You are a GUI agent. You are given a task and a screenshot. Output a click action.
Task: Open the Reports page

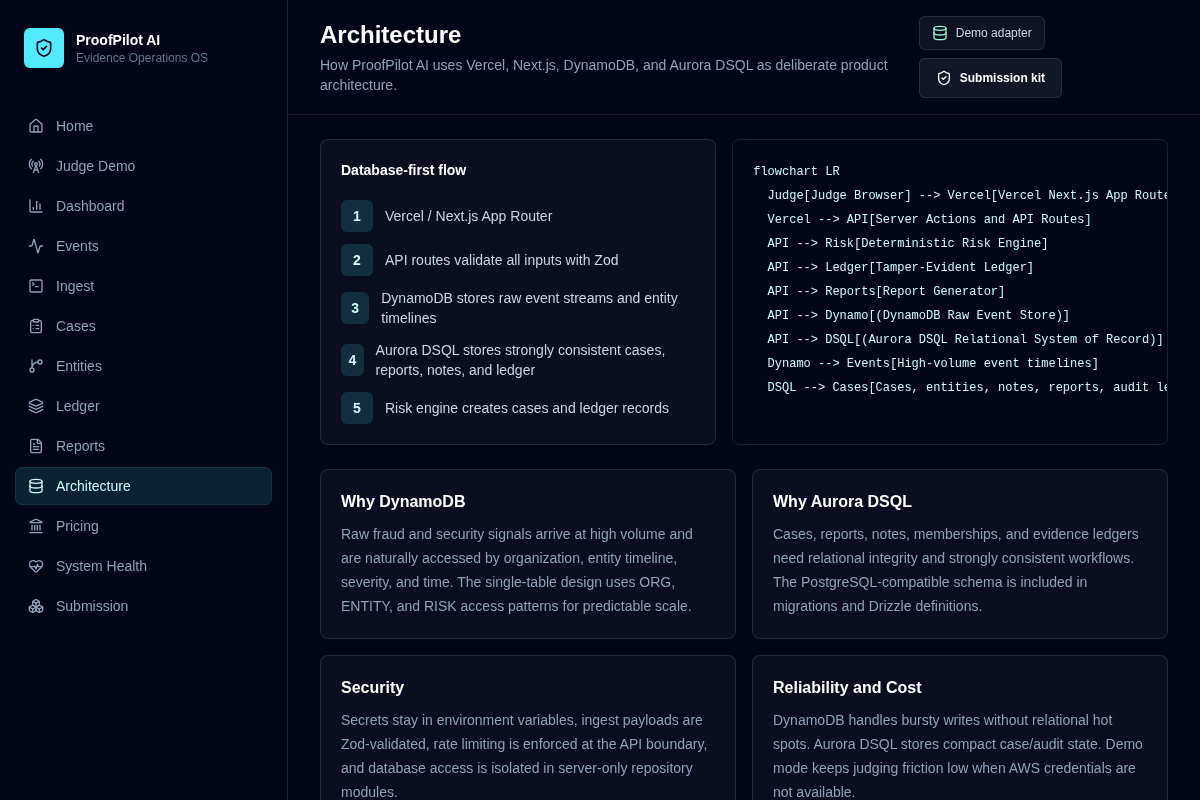point(143,446)
